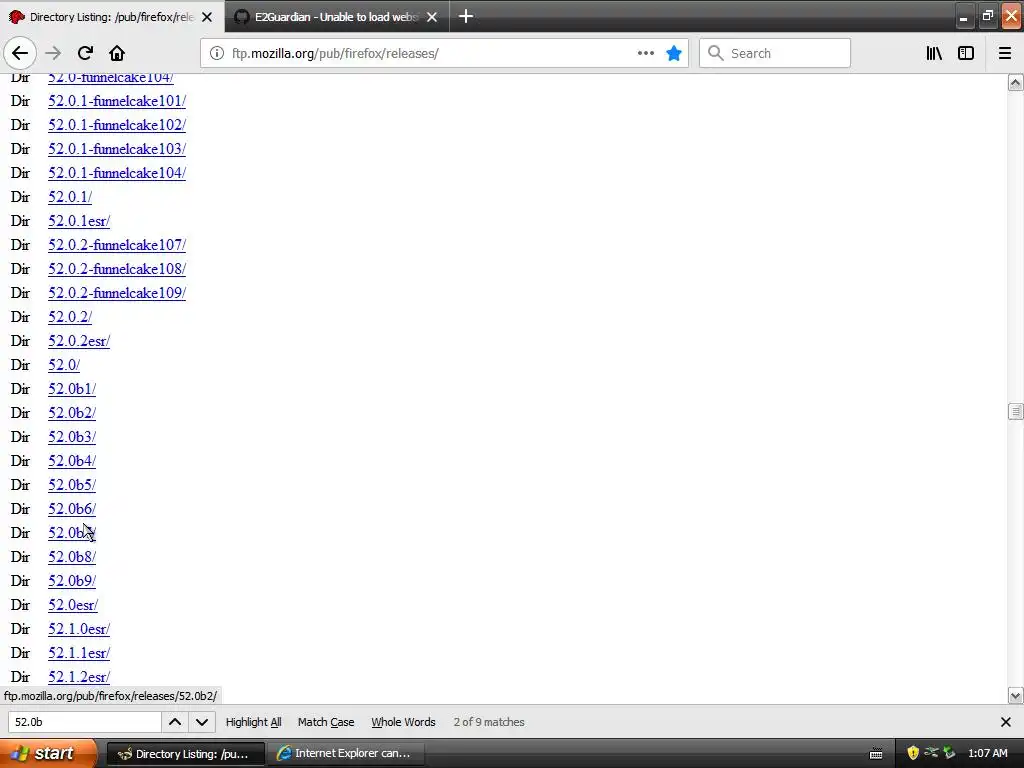Go back using the back arrow button
The image size is (1024, 768).
coord(20,53)
